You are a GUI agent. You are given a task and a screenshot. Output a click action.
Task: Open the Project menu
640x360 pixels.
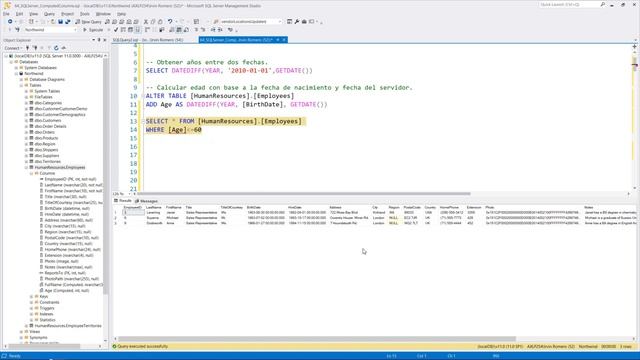click(x=67, y=14)
